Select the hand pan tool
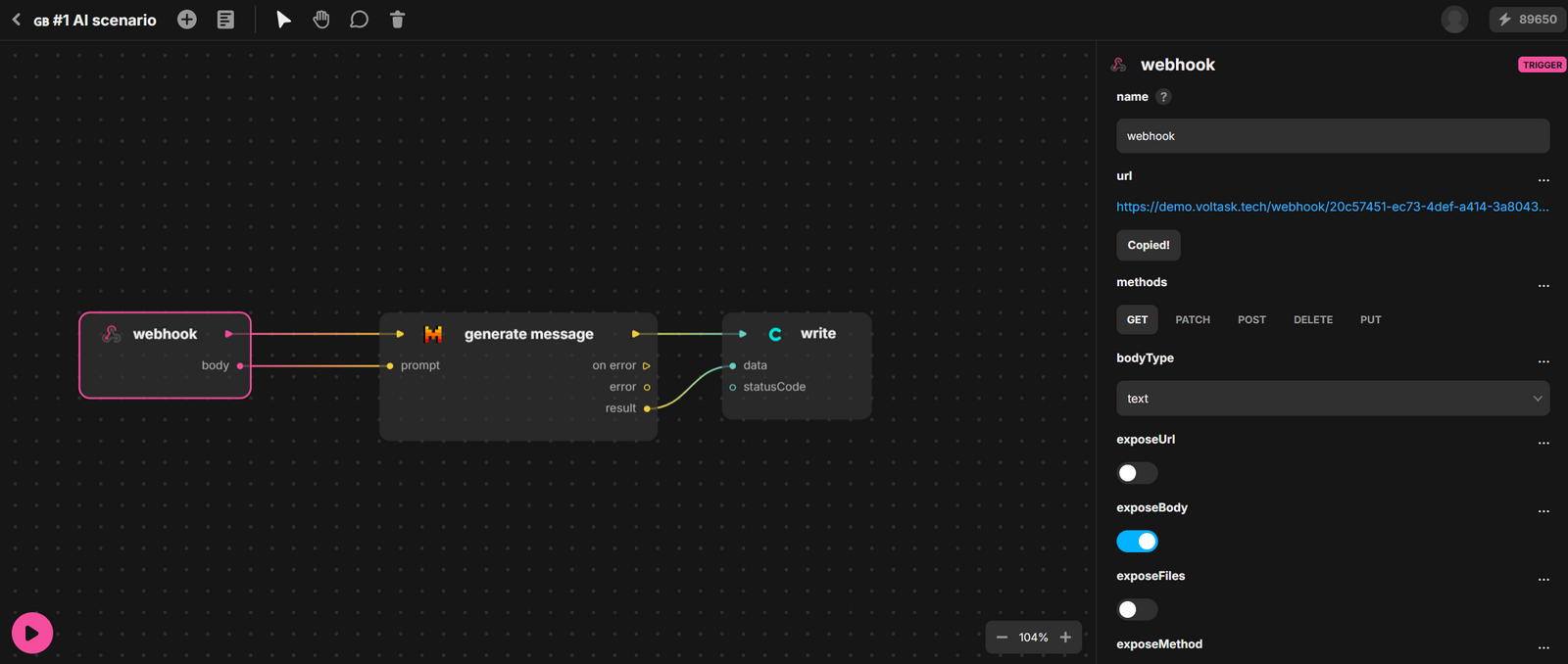 [x=321, y=20]
